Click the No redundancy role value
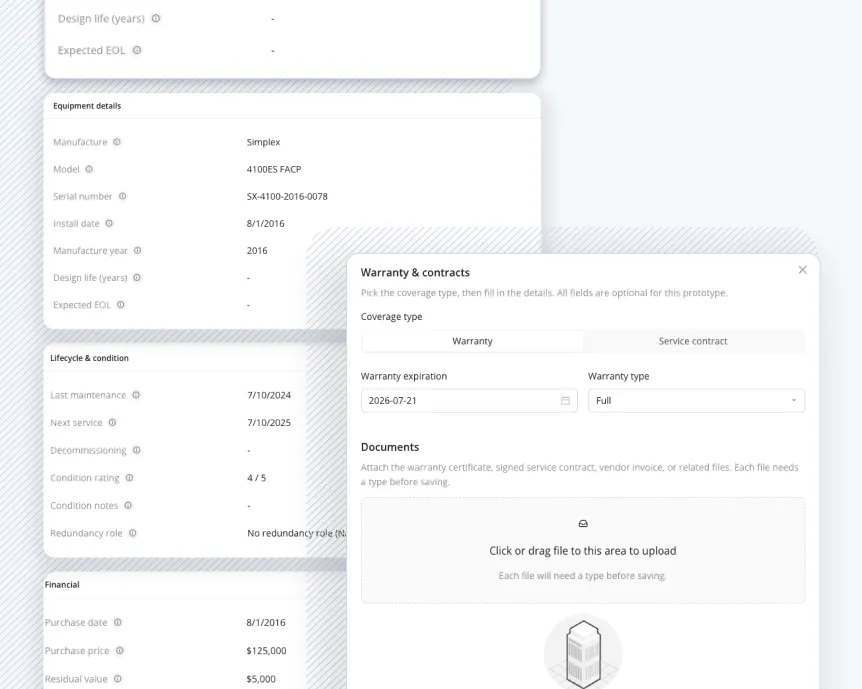This screenshot has width=862, height=689. click(296, 533)
